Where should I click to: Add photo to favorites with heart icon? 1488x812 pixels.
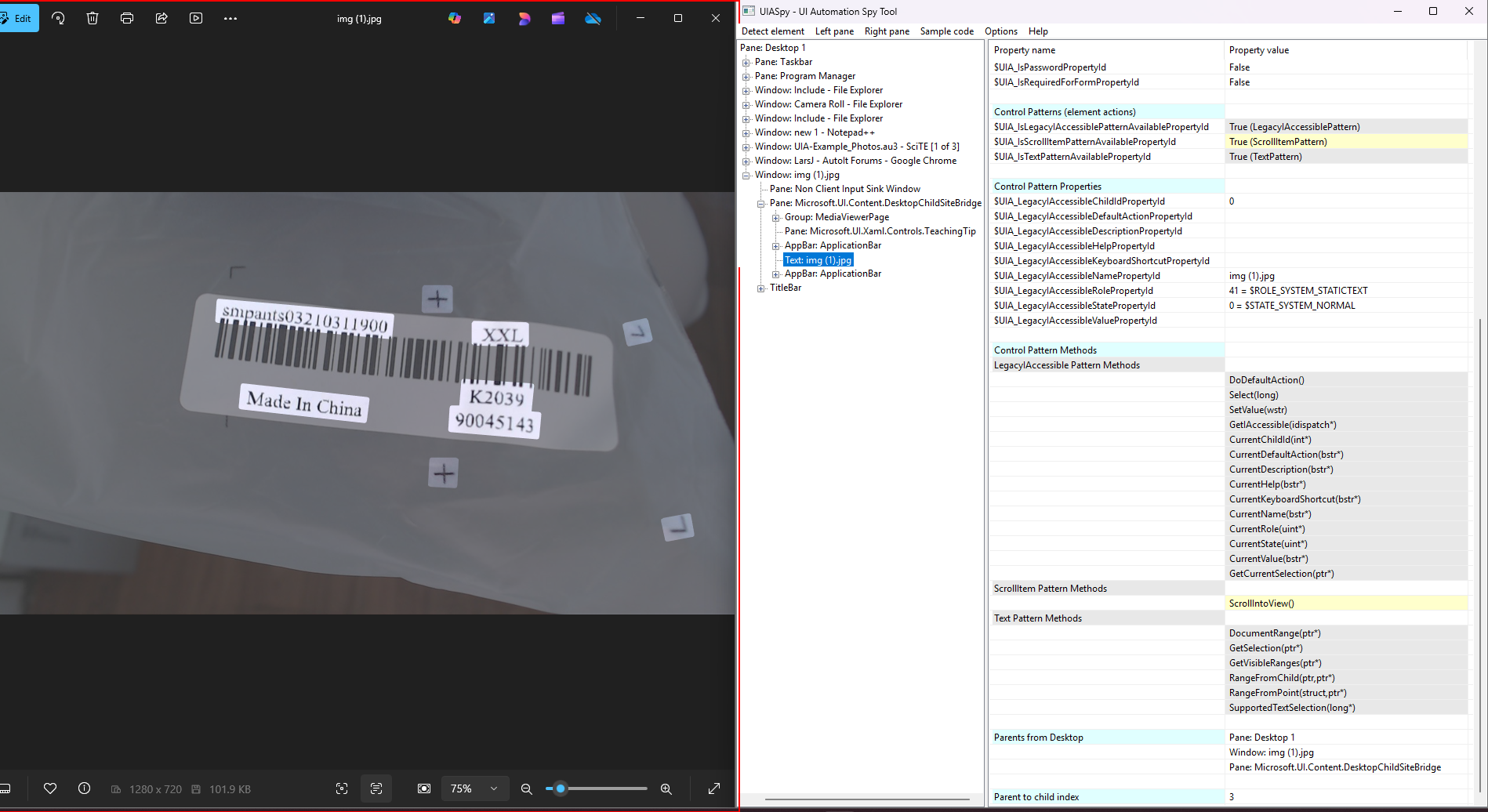click(50, 788)
